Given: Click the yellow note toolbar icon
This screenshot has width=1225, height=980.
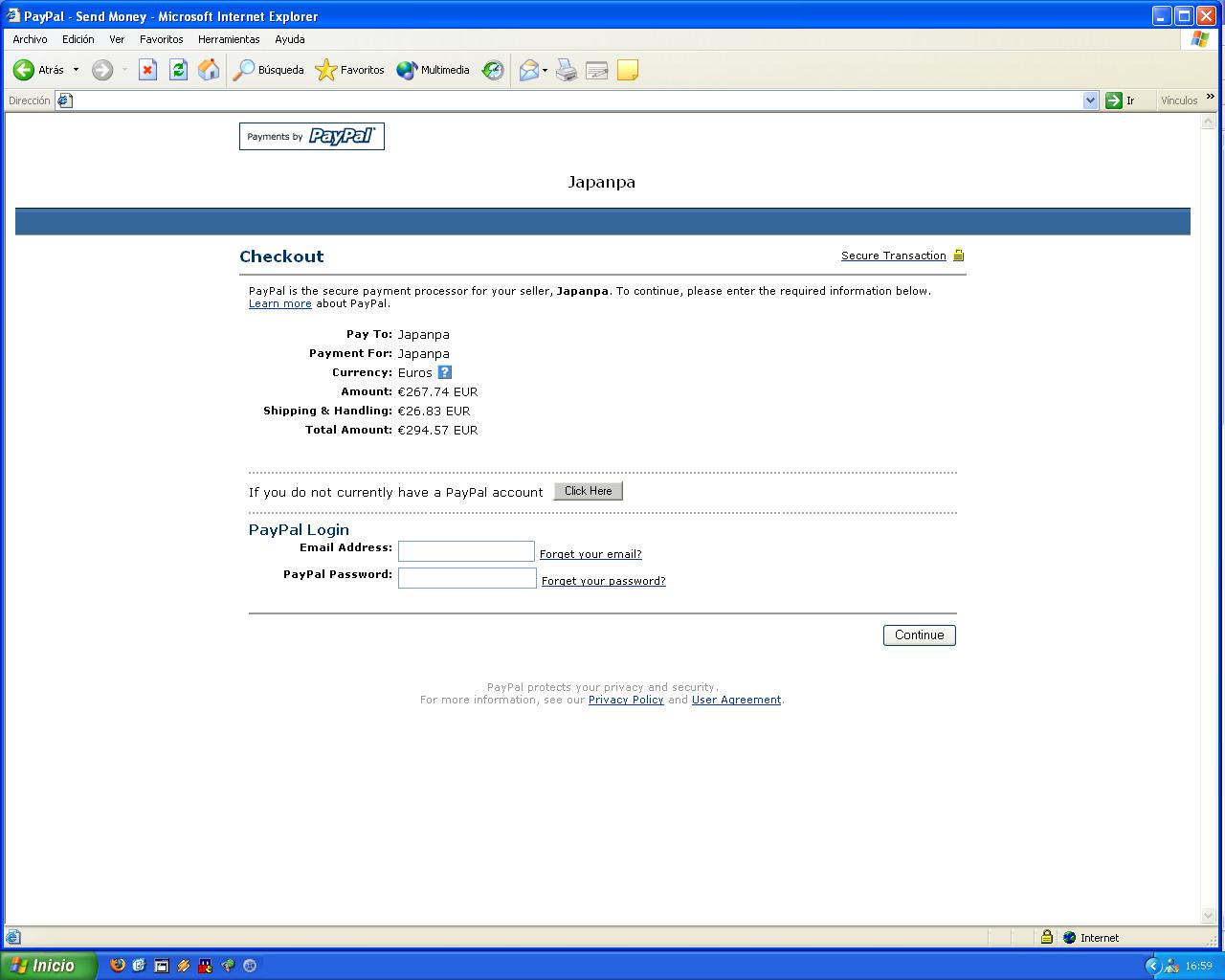Looking at the screenshot, I should (x=628, y=70).
